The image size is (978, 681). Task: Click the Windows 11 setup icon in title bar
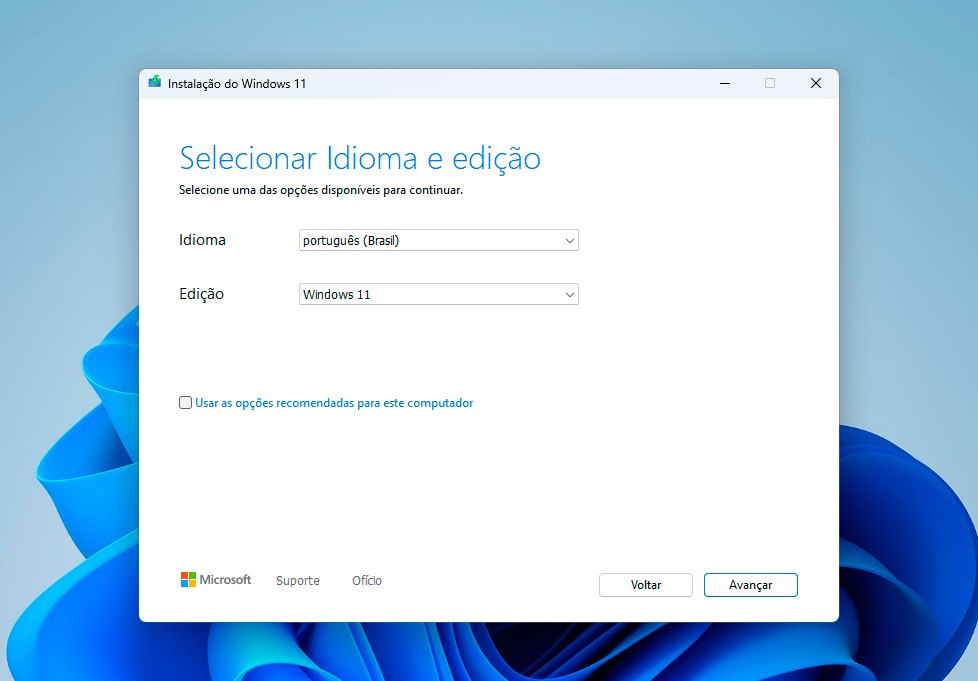click(154, 83)
